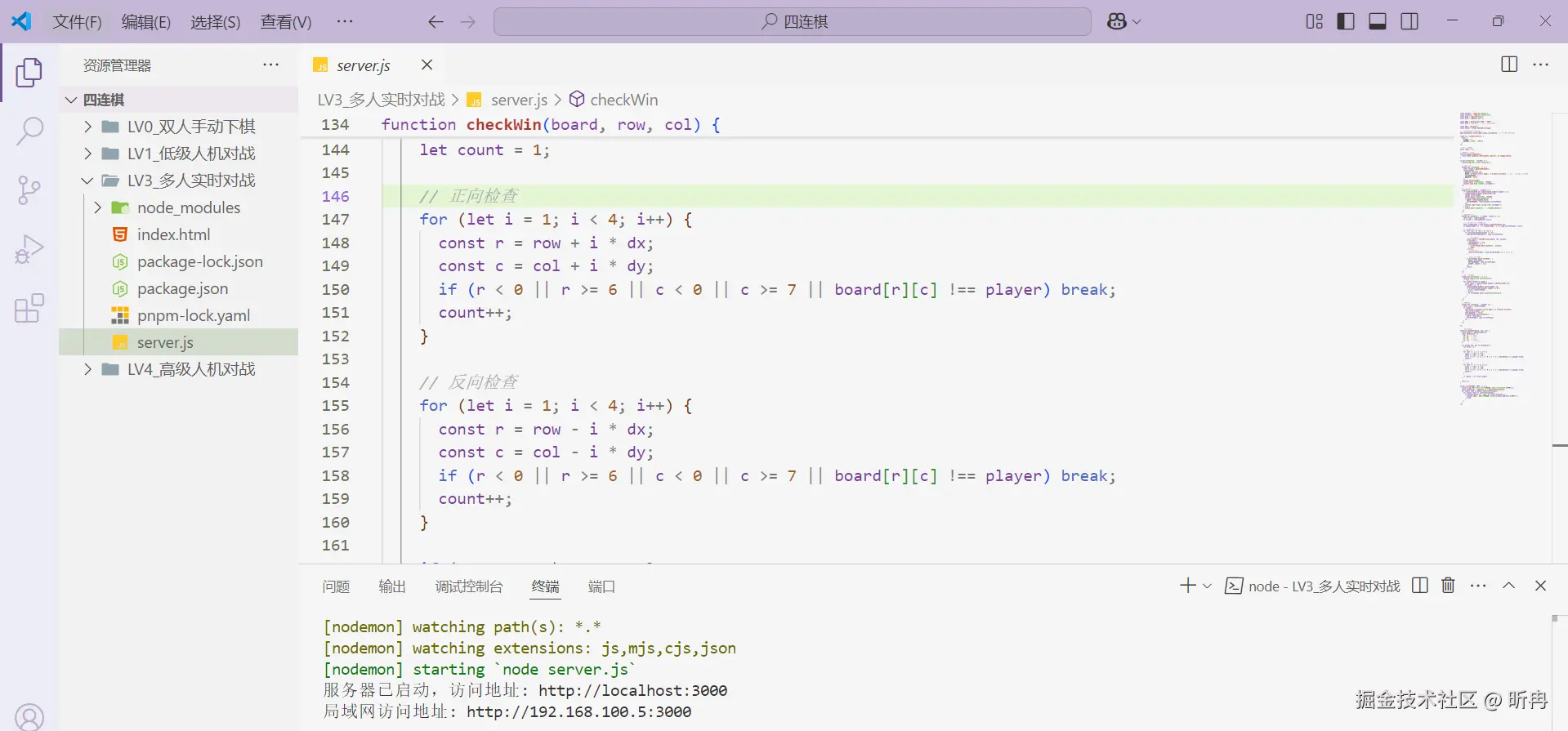Open the Run and Debug view

point(29,249)
